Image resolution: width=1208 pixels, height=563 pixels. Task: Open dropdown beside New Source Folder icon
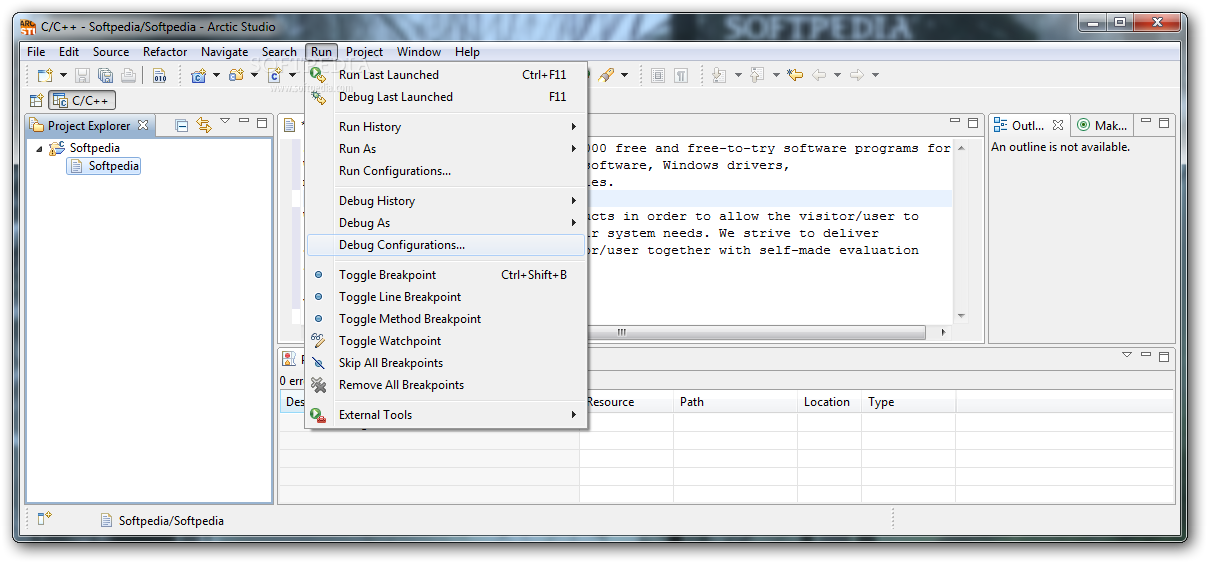pyautogui.click(x=253, y=75)
